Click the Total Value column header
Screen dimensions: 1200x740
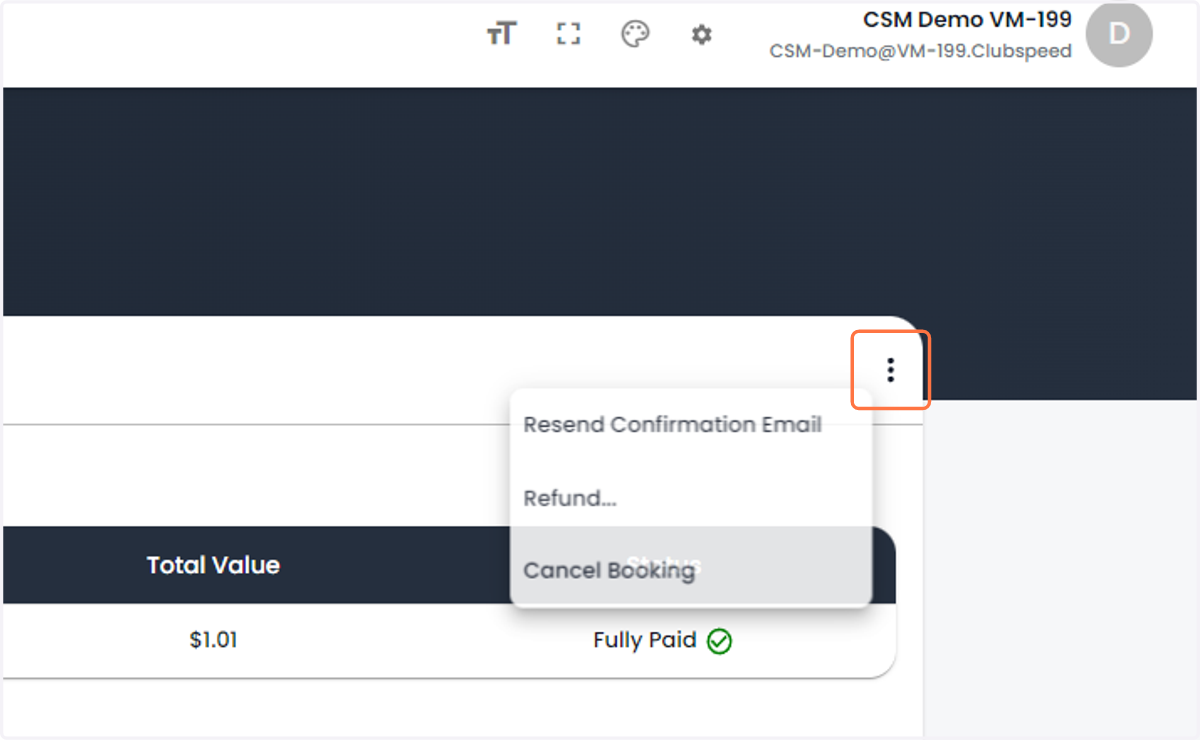(x=213, y=565)
